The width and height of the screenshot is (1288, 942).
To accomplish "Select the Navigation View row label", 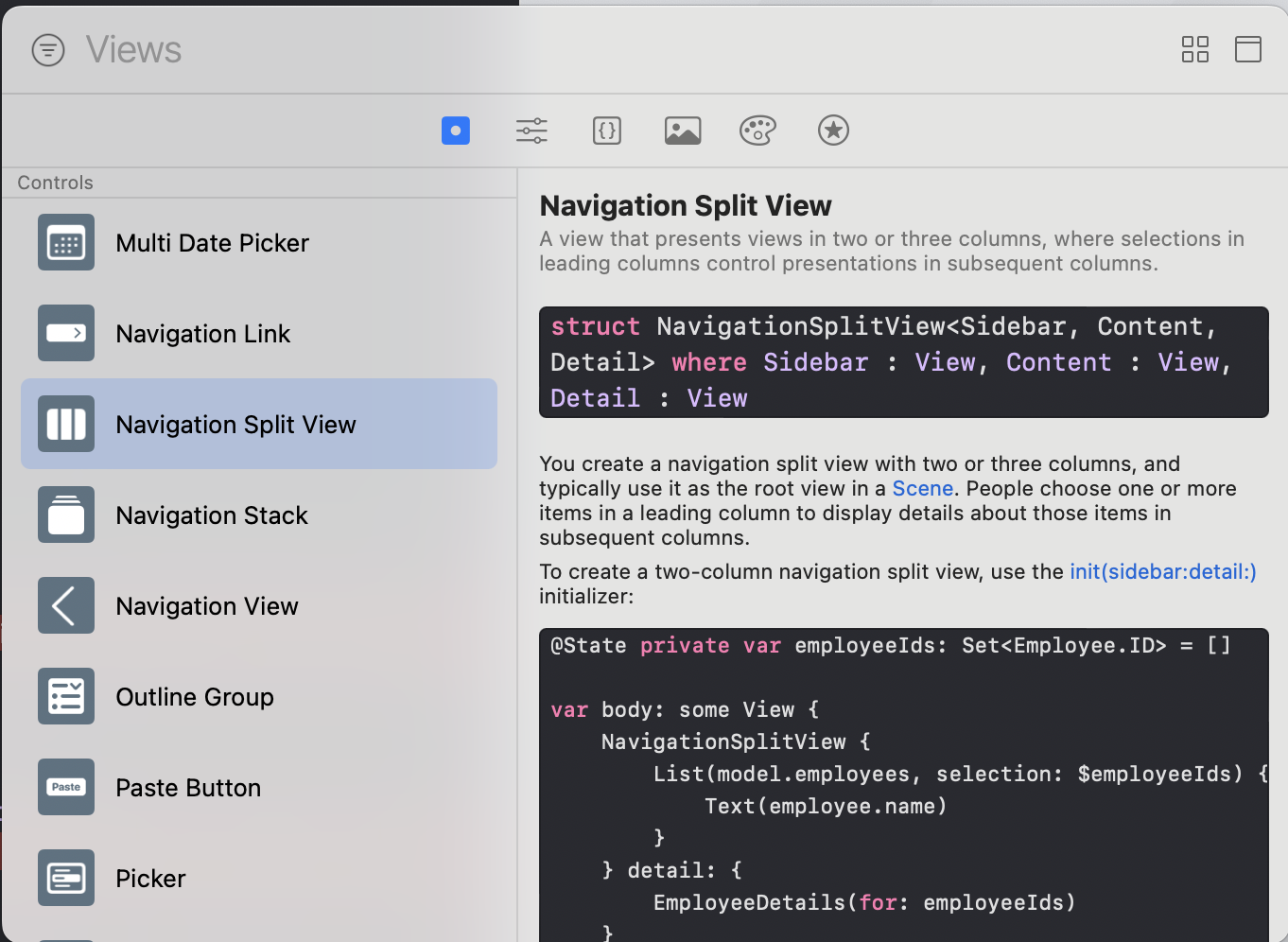I will coord(207,606).
